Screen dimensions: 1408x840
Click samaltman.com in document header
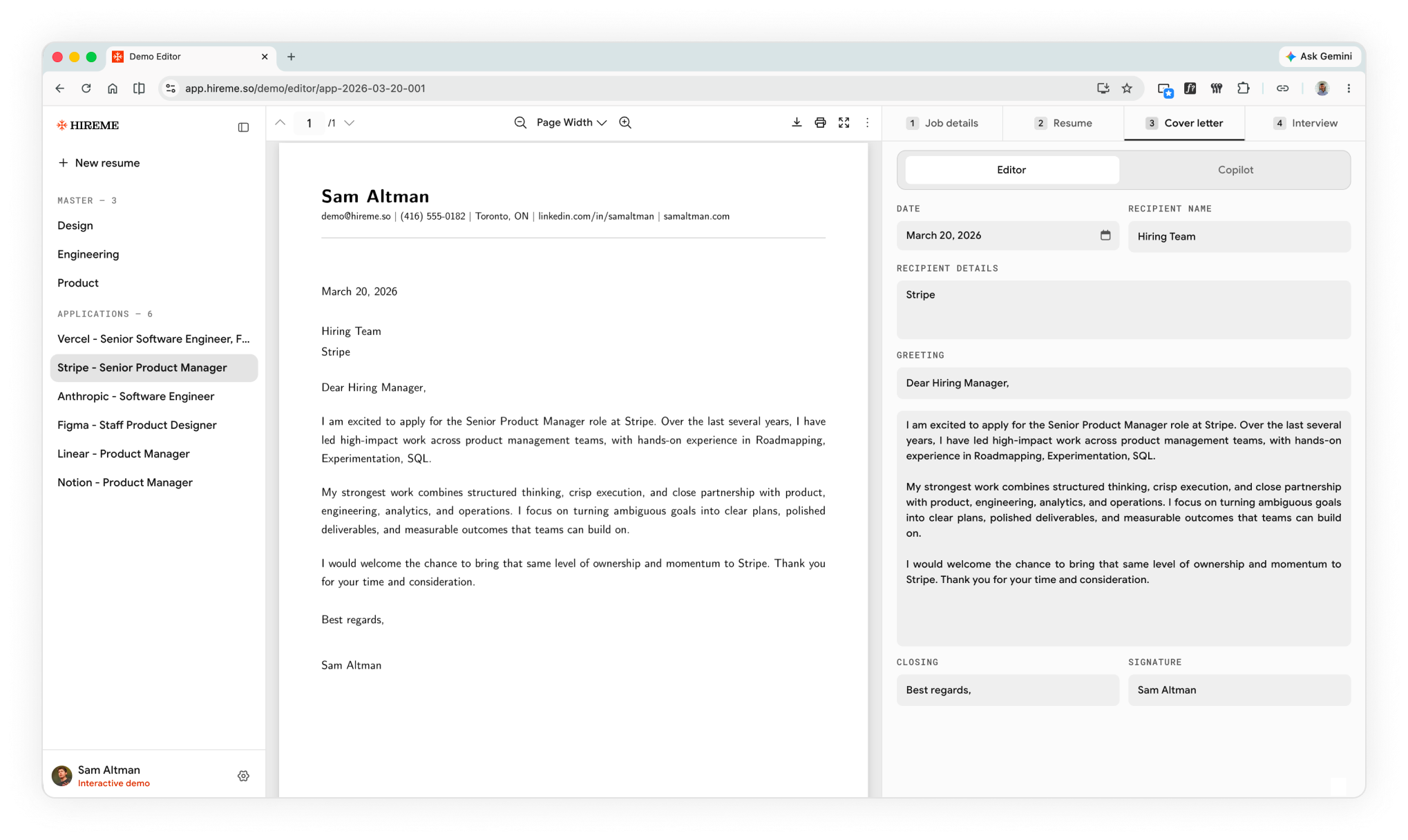click(x=696, y=216)
